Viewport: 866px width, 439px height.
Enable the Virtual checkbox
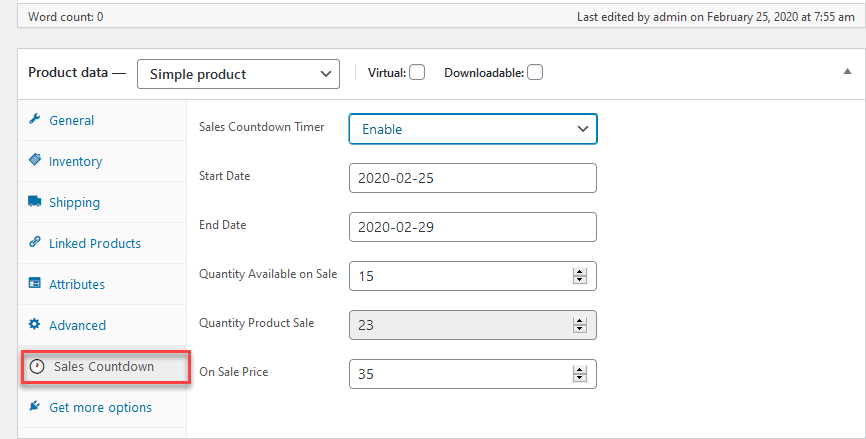click(417, 72)
